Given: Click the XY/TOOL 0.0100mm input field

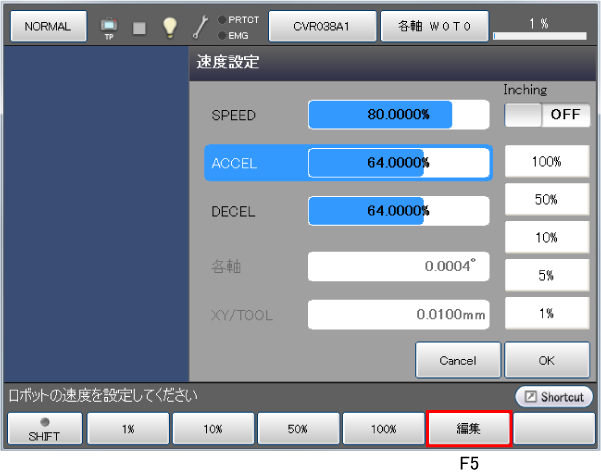Looking at the screenshot, I should pyautogui.click(x=398, y=315).
